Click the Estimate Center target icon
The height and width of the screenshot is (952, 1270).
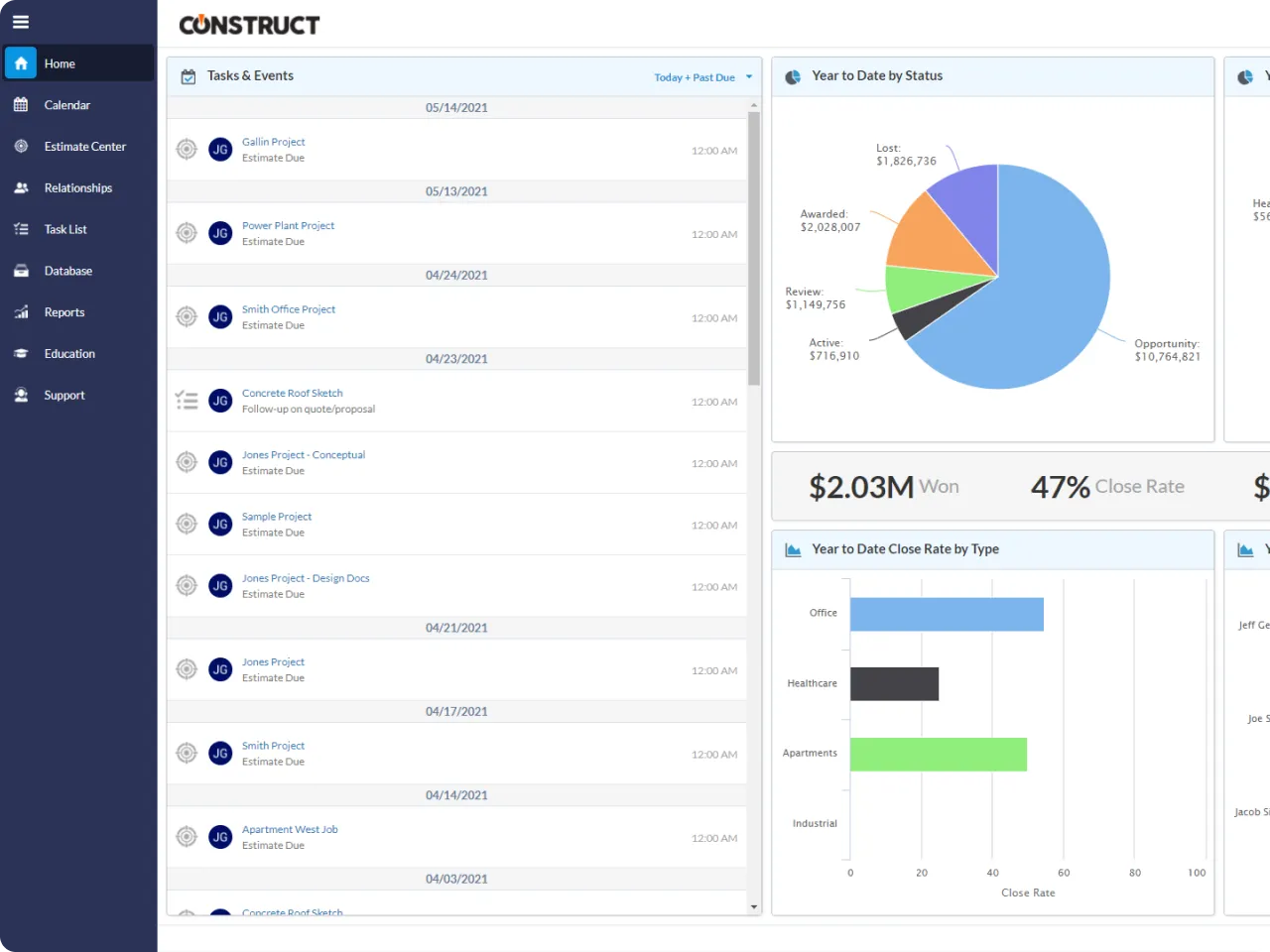[x=21, y=147]
